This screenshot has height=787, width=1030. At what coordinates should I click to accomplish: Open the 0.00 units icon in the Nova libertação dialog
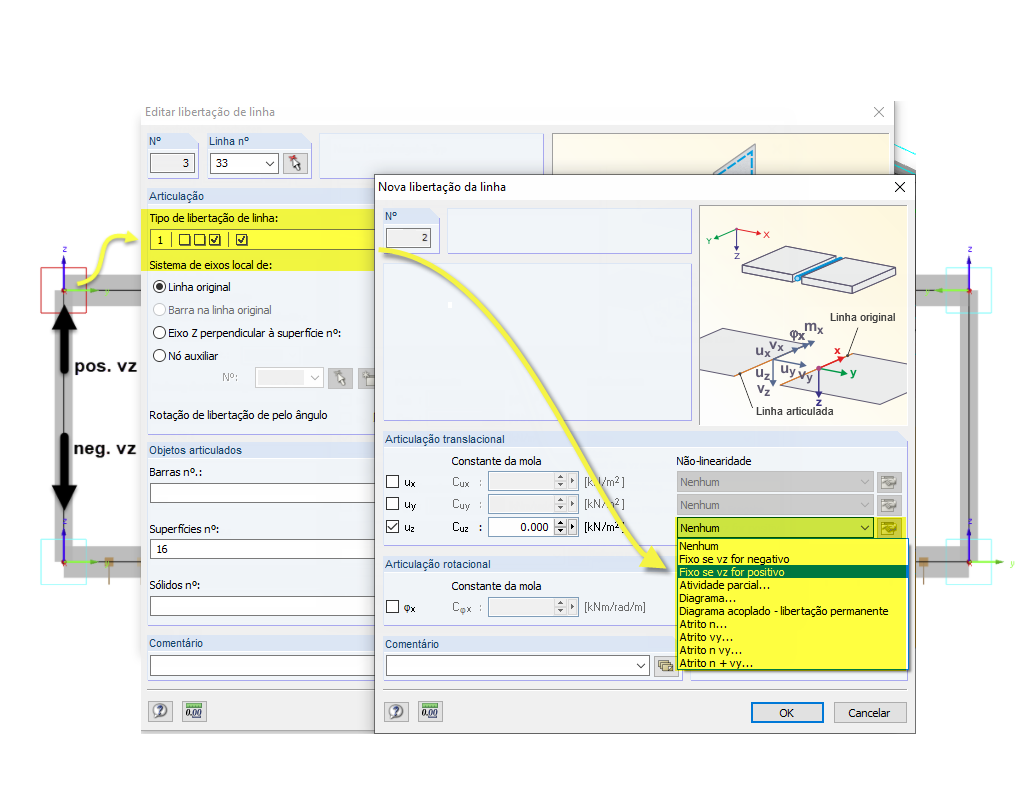click(430, 711)
